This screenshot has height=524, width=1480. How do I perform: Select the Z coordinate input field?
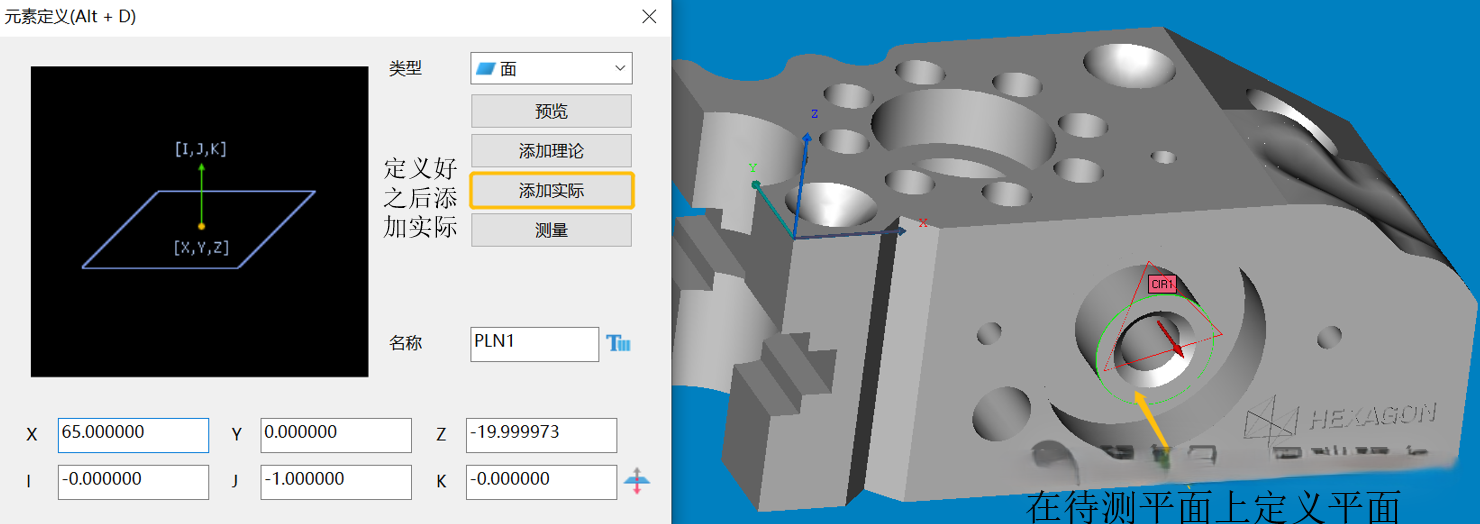click(541, 434)
